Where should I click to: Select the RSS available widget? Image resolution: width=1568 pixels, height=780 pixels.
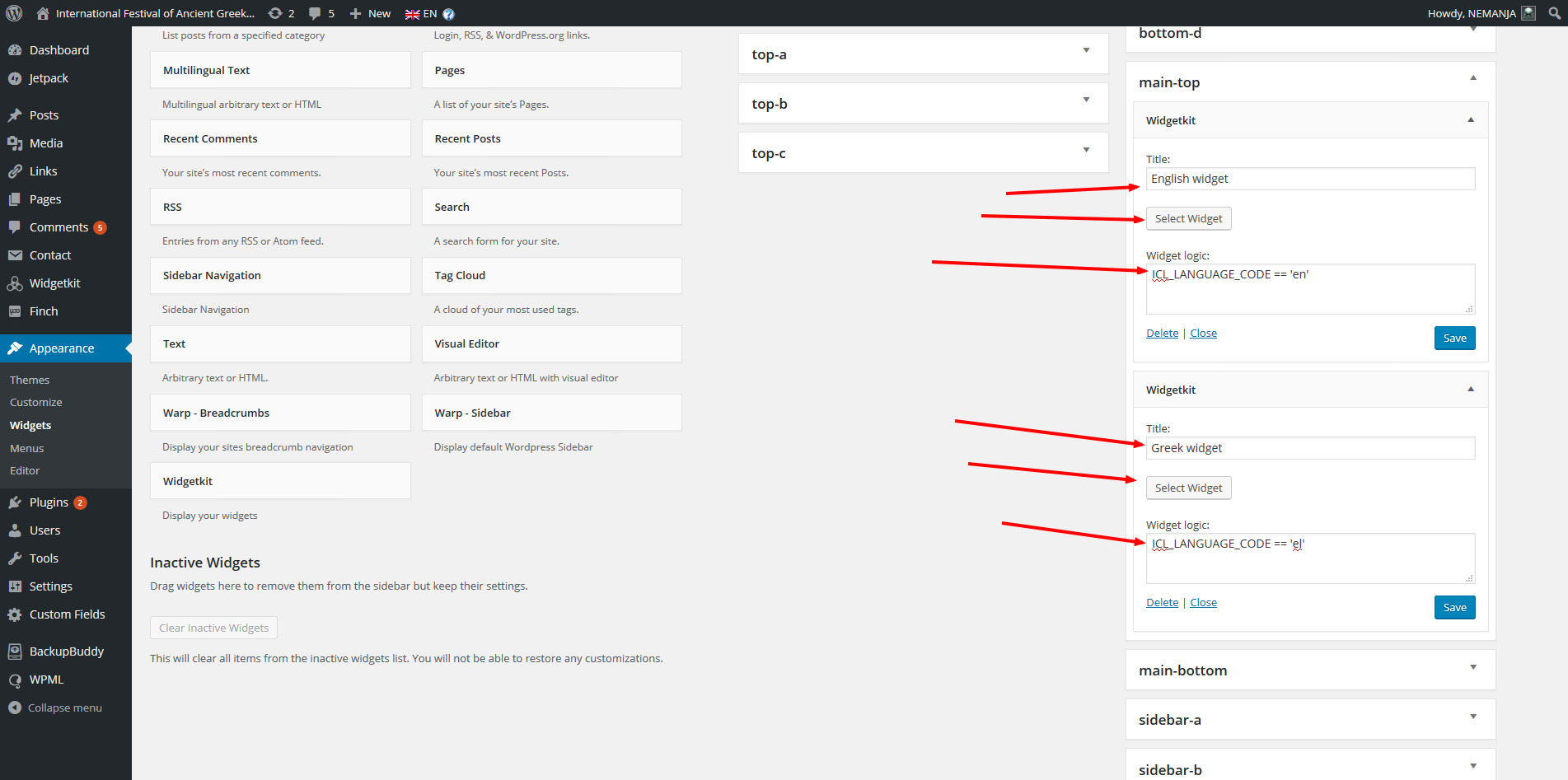coord(280,207)
